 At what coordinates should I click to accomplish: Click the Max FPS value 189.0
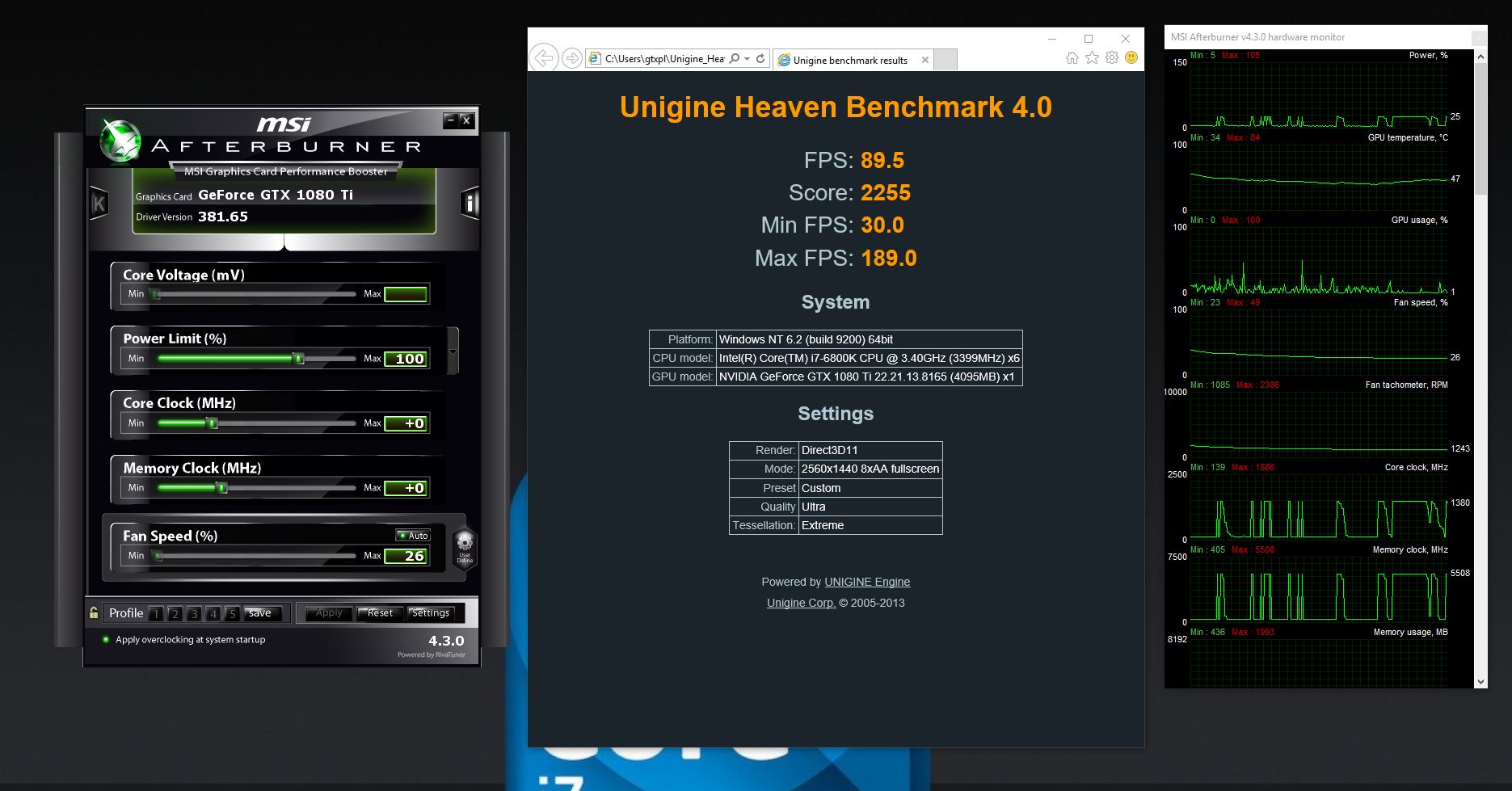[889, 259]
